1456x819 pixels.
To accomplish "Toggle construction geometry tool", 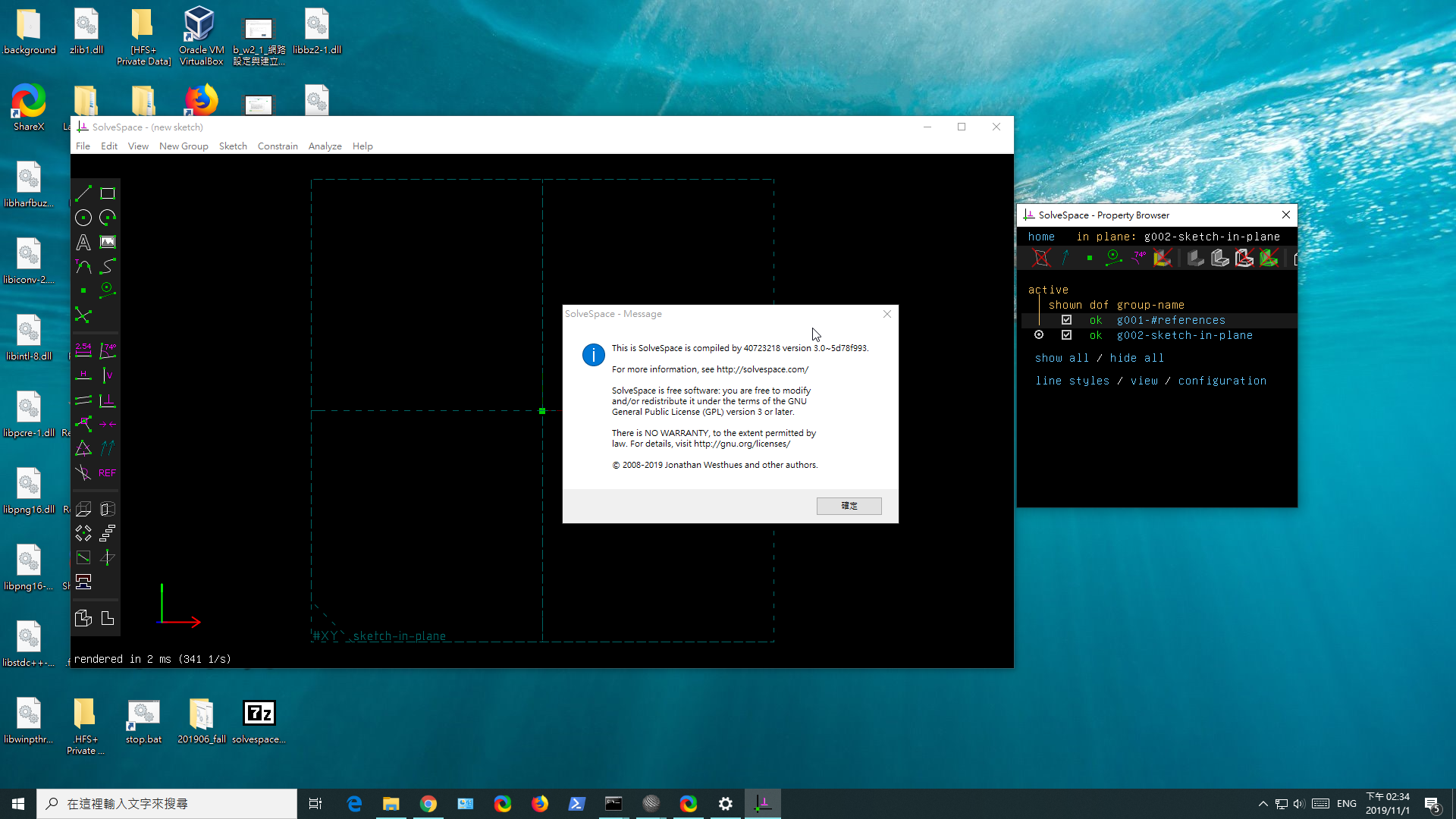I will tap(108, 290).
